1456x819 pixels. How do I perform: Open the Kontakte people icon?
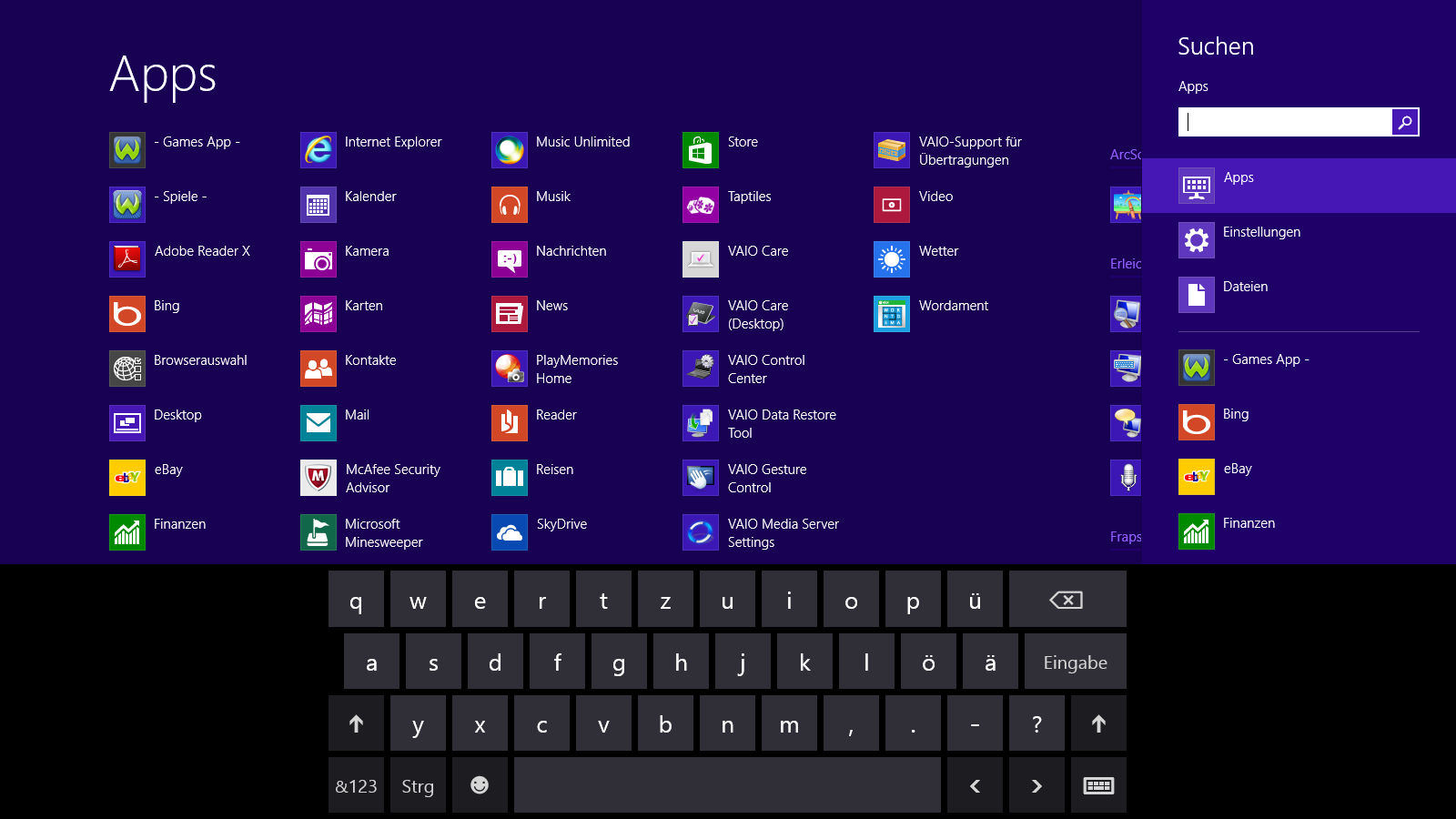point(318,369)
